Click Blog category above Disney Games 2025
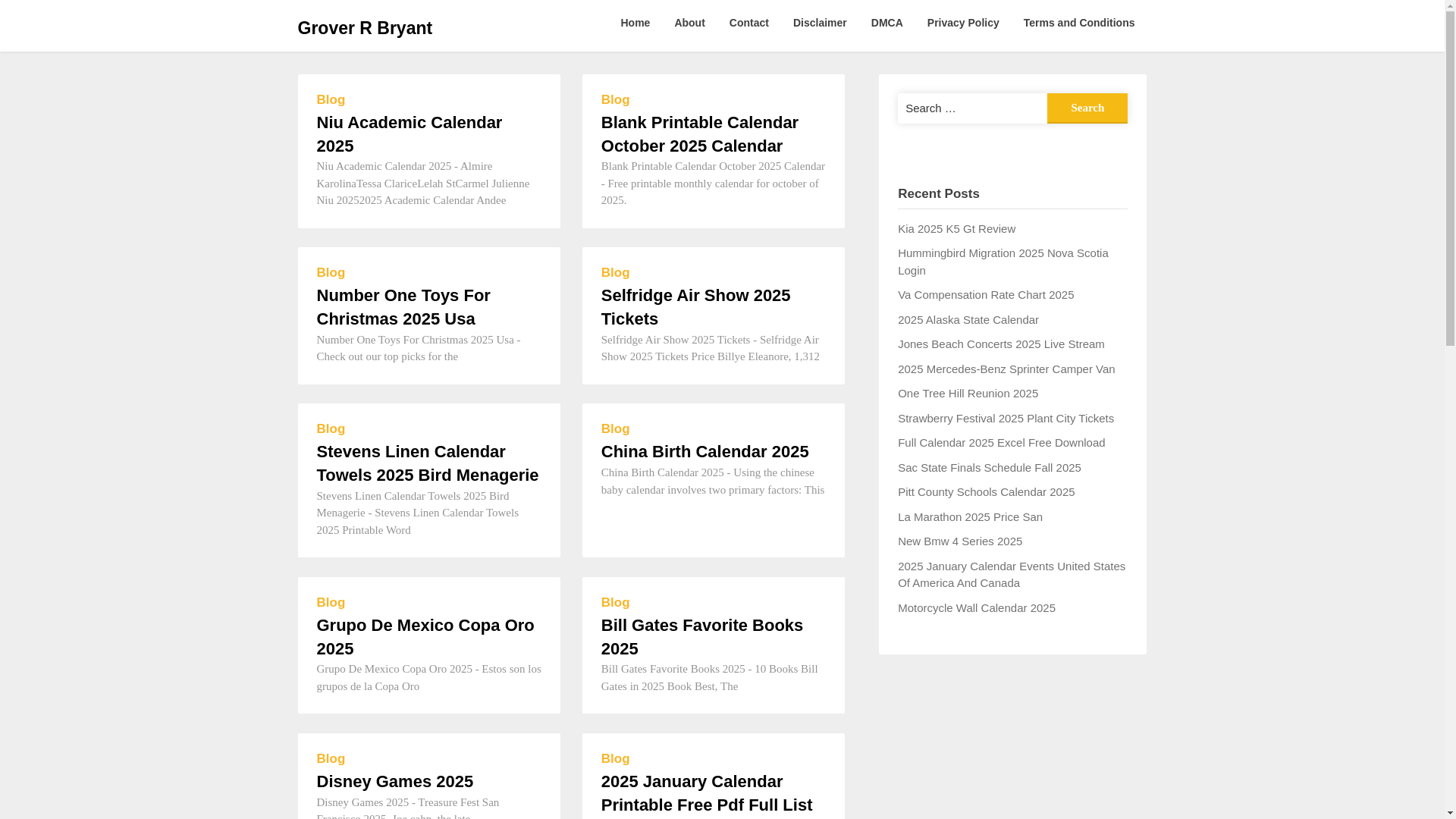This screenshot has height=819, width=1456. 331,759
